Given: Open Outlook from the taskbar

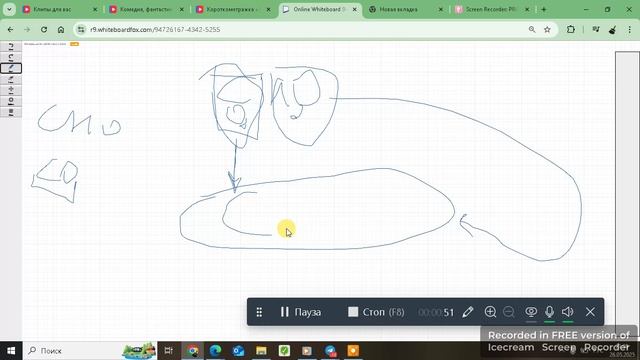Looking at the screenshot, I should pos(238,351).
